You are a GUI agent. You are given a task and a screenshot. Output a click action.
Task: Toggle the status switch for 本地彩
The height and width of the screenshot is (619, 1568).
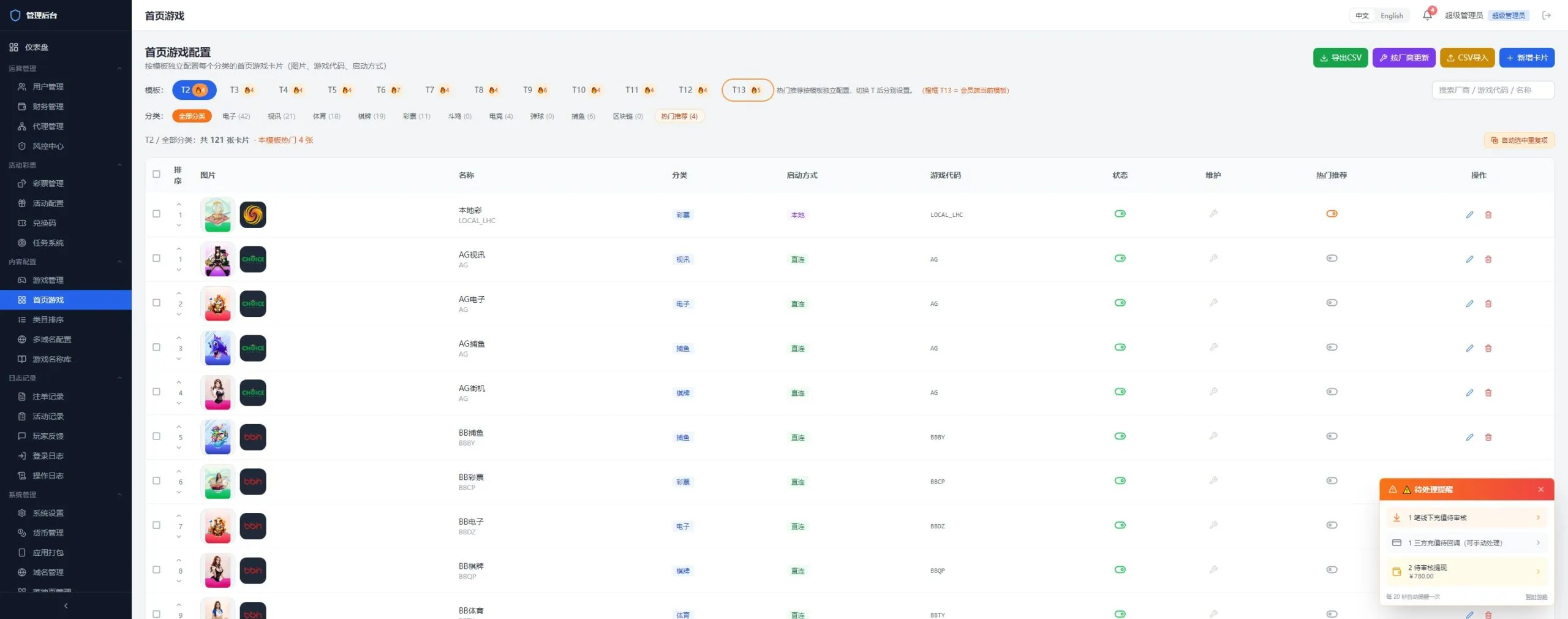tap(1120, 214)
